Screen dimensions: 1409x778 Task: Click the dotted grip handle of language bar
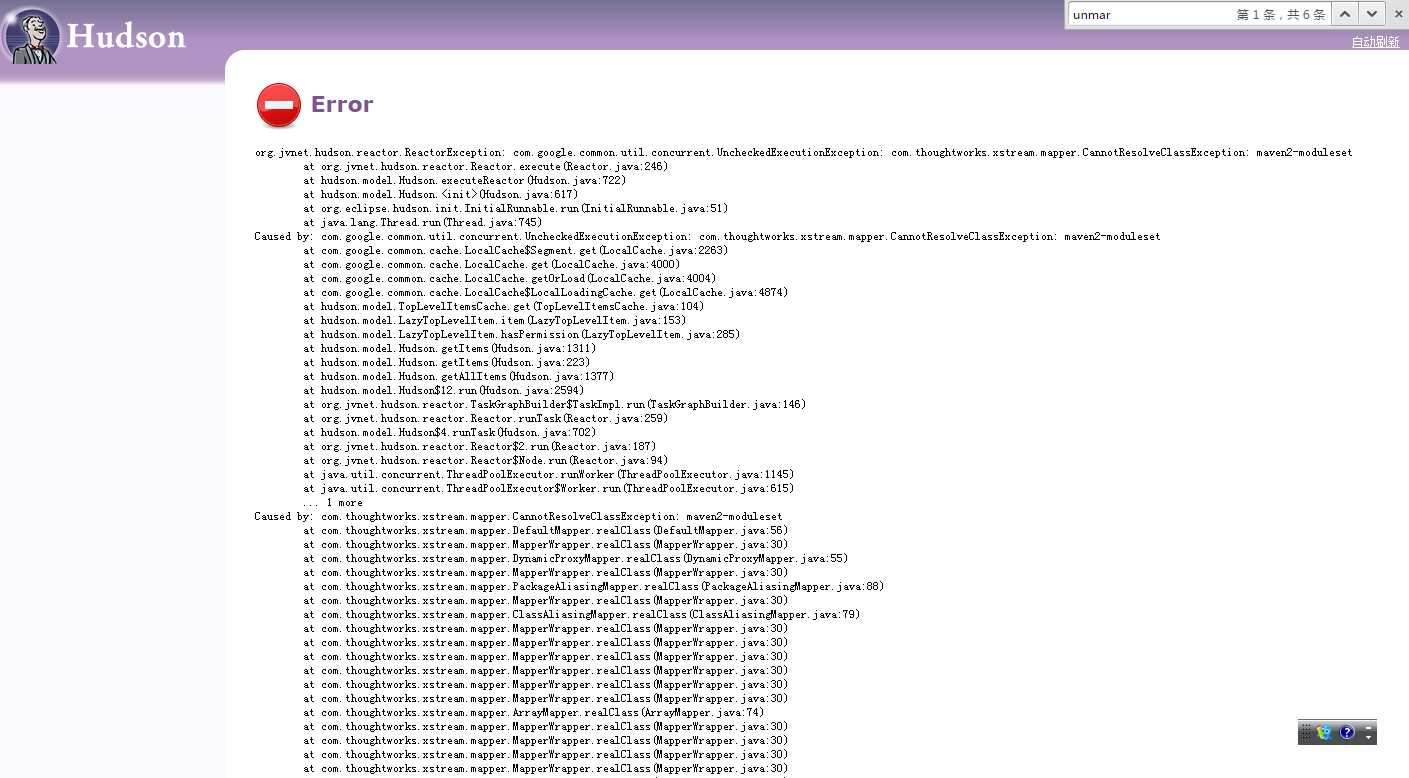[x=1306, y=732]
